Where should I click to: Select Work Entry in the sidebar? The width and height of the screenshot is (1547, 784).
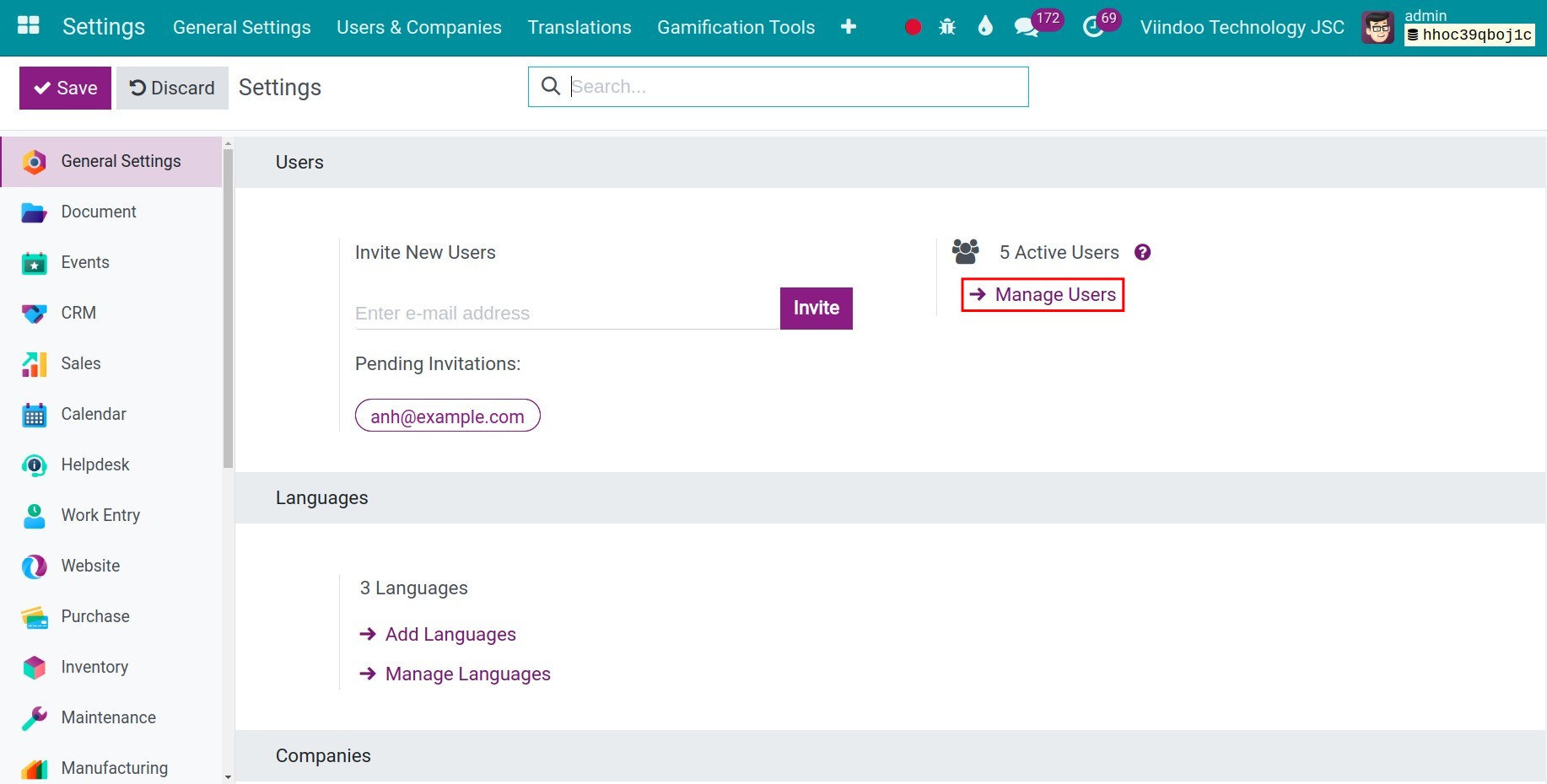point(111,515)
